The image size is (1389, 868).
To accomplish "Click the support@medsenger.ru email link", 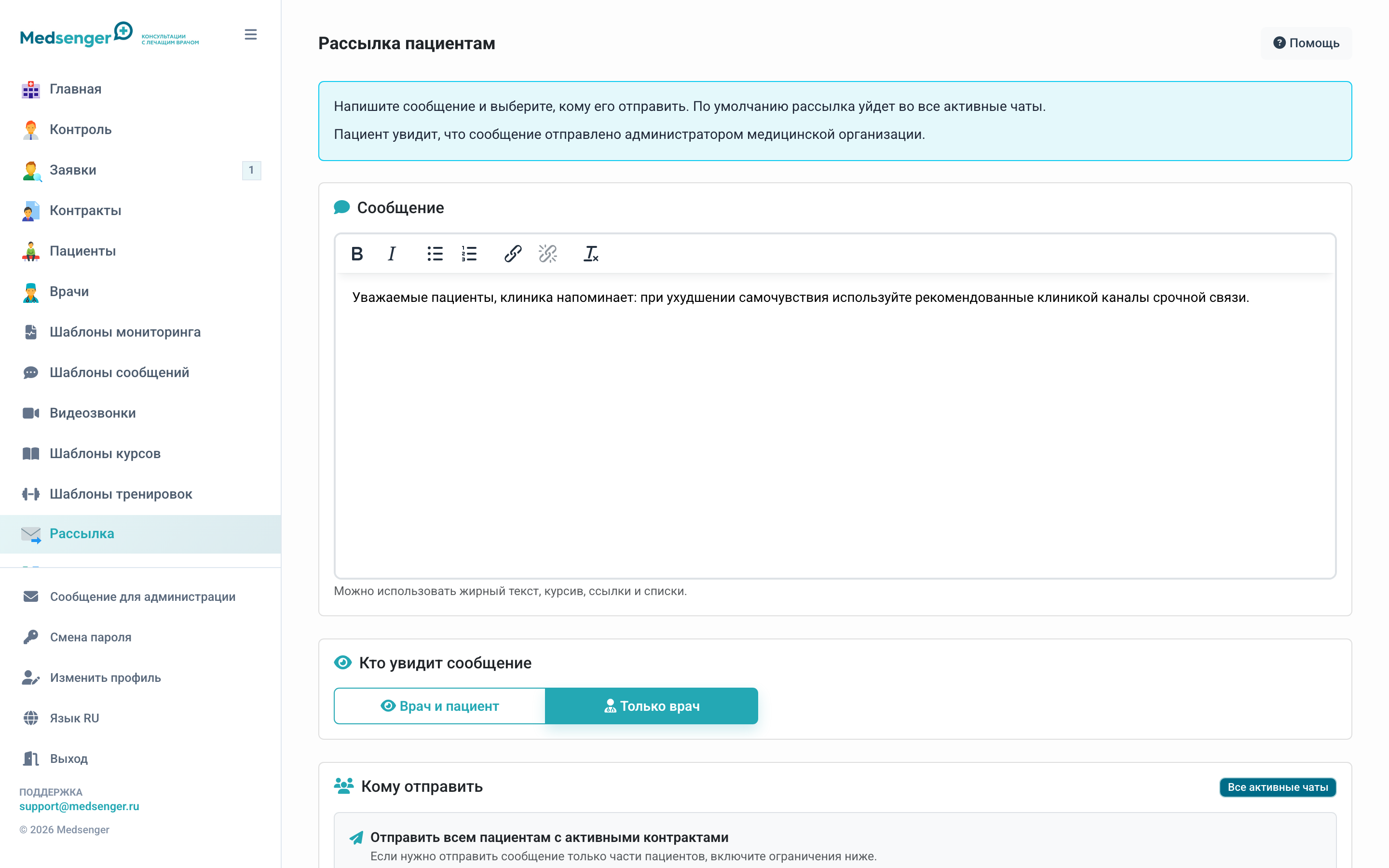I will point(79,806).
